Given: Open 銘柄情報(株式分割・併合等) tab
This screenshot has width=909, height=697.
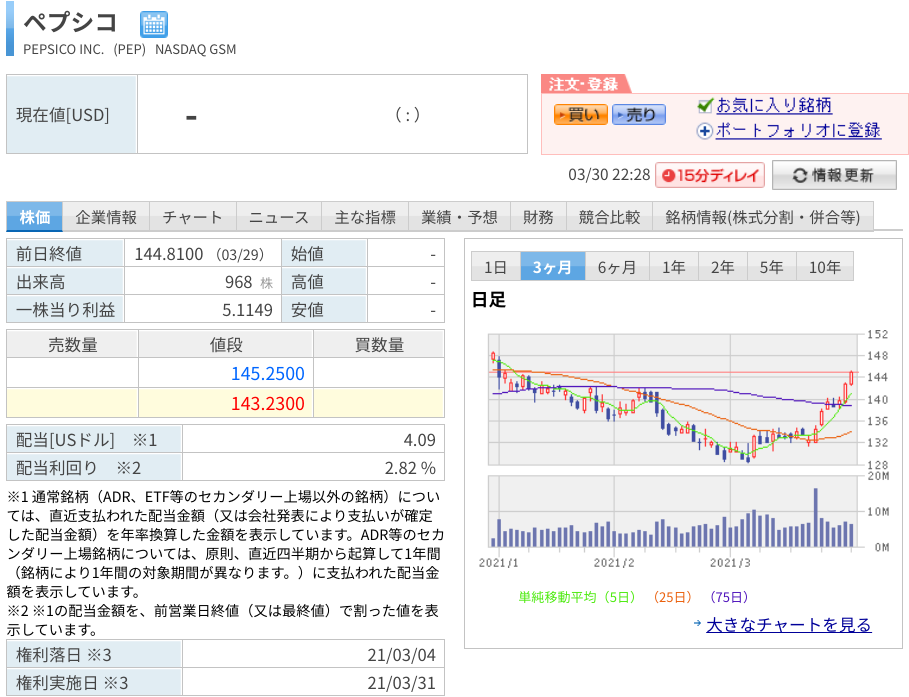Looking at the screenshot, I should tap(763, 217).
